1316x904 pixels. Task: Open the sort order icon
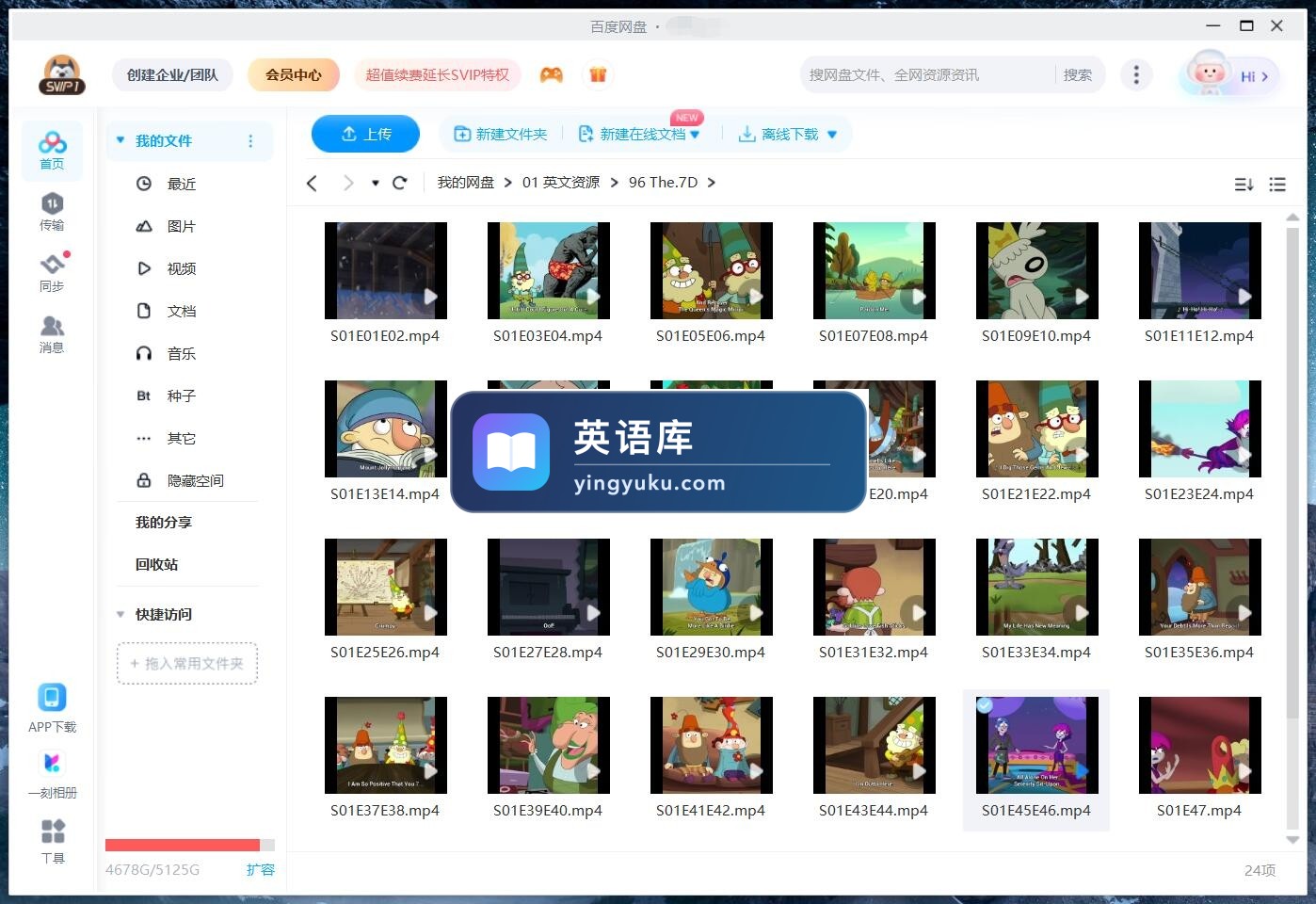pos(1244,185)
